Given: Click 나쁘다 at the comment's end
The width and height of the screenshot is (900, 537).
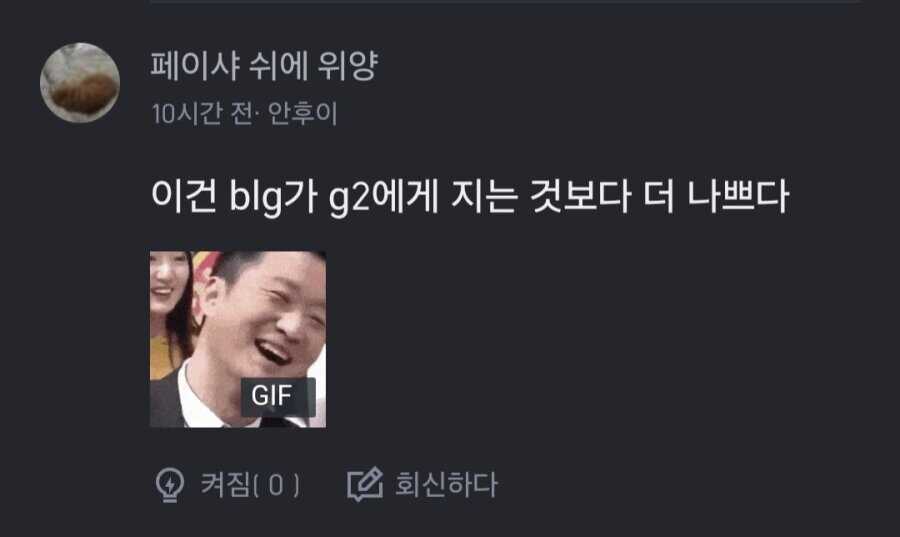Looking at the screenshot, I should click(x=738, y=197).
